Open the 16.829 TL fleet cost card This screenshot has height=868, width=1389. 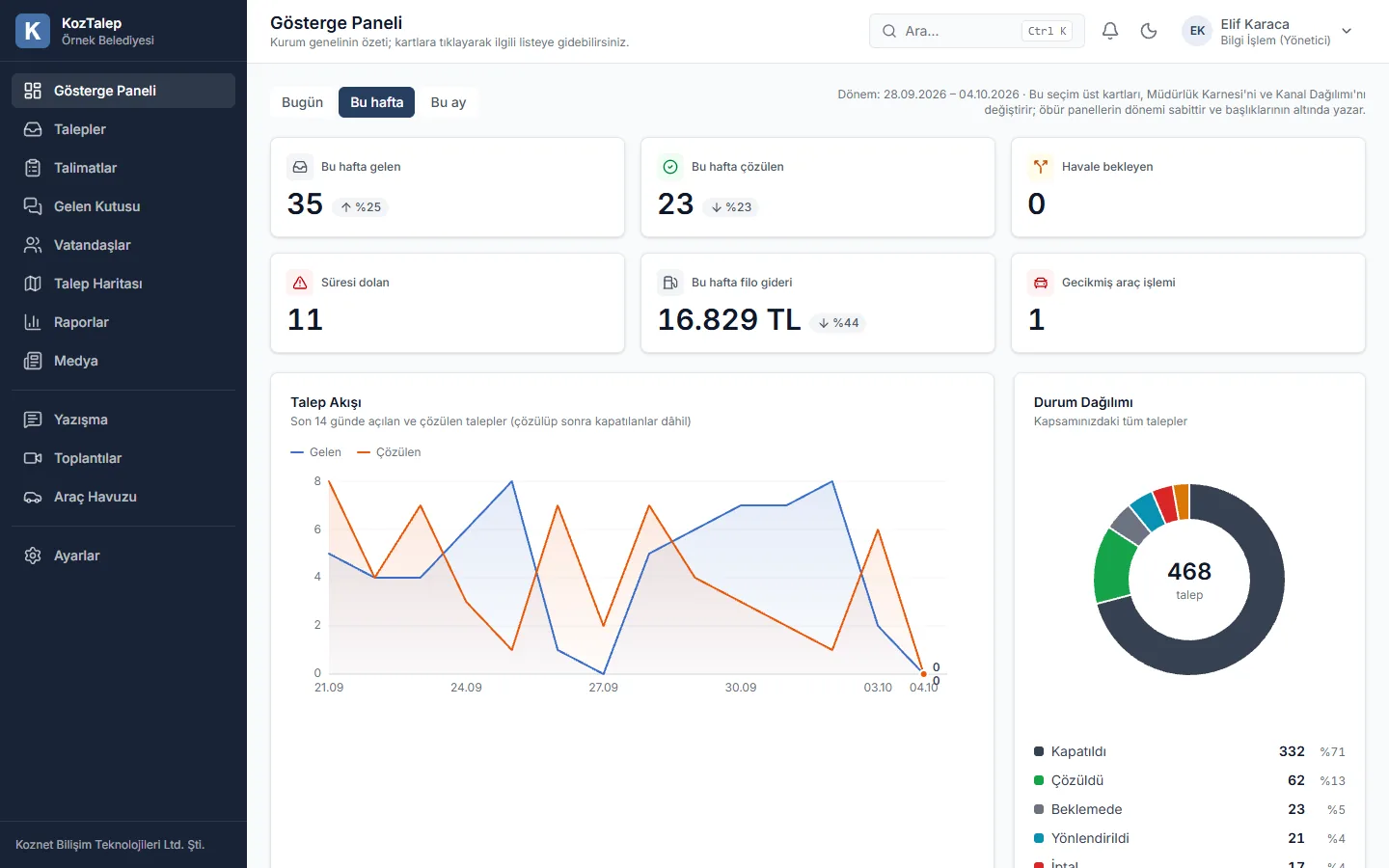818,303
